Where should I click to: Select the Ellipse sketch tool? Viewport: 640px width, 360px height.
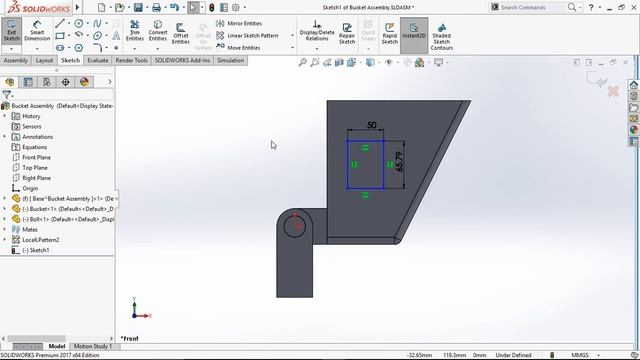coord(97,36)
